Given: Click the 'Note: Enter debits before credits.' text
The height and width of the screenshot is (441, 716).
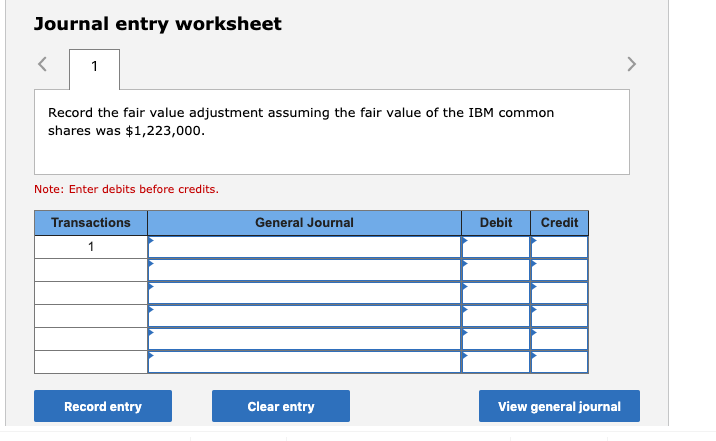Looking at the screenshot, I should tap(126, 189).
